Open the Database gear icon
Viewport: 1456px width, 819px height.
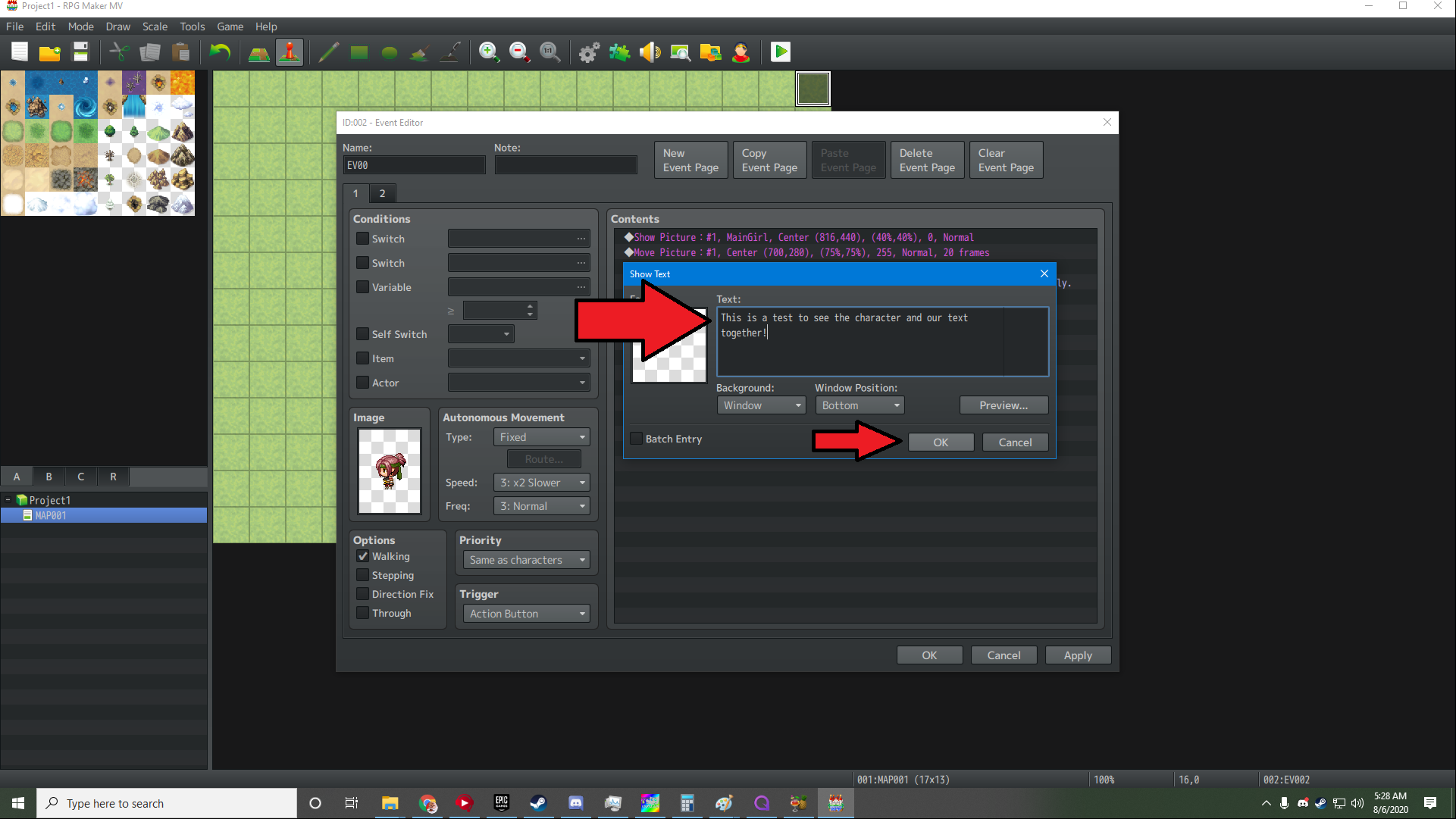(589, 52)
